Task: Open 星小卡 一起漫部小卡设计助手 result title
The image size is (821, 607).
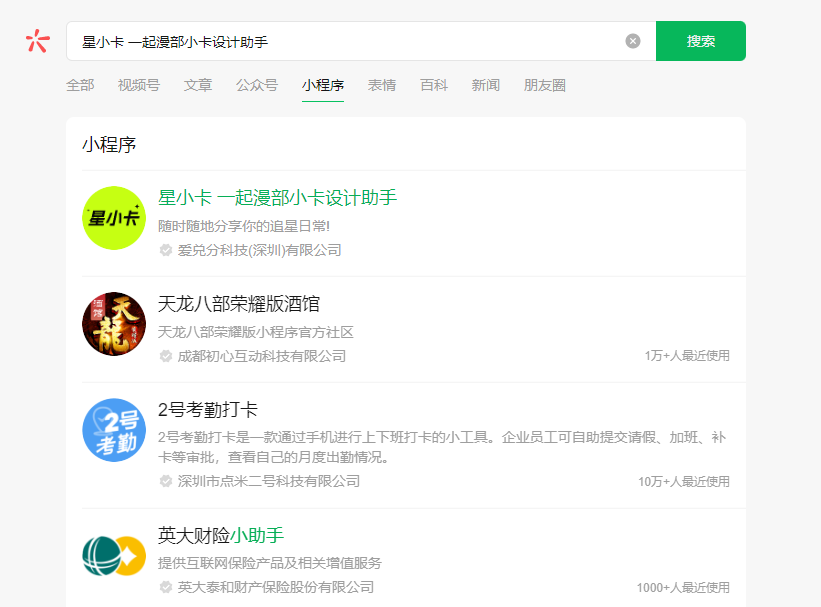Action: tap(278, 198)
